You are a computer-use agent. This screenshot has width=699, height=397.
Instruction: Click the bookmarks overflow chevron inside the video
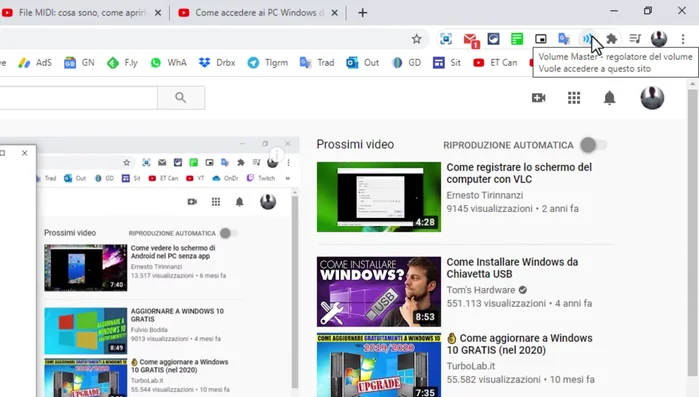tap(288, 178)
